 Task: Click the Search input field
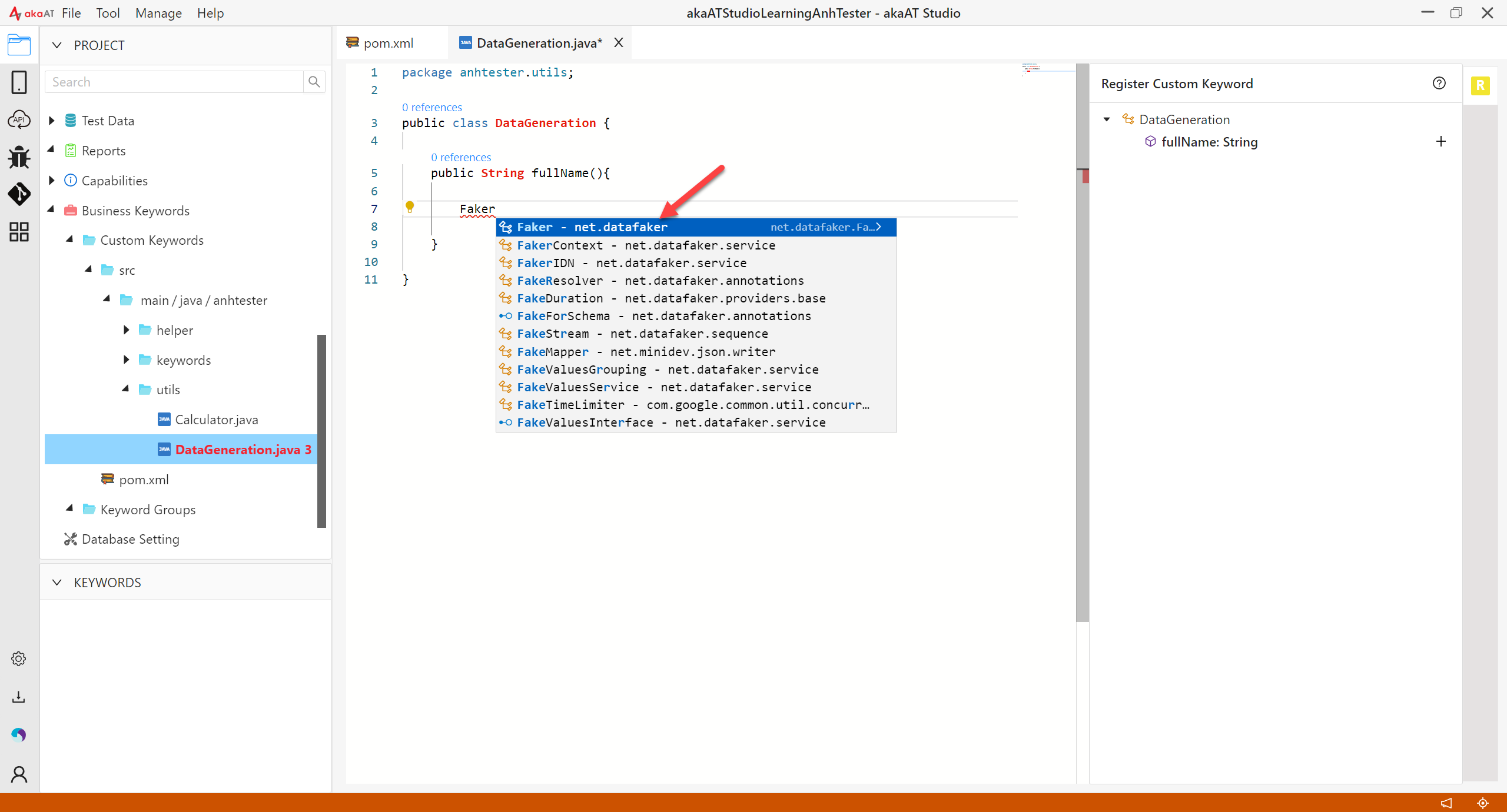click(174, 82)
